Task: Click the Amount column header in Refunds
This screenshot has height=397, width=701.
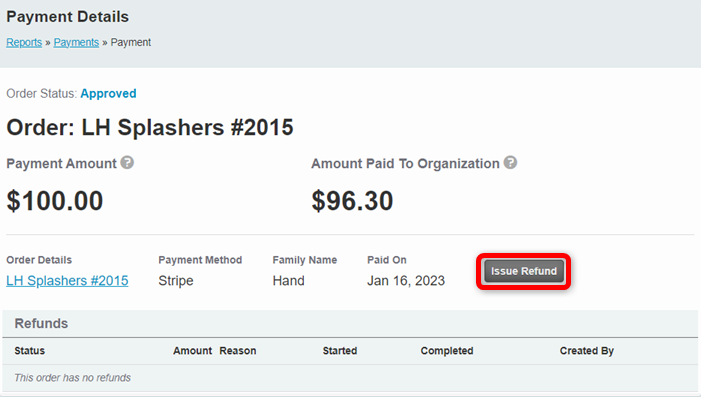Action: pyautogui.click(x=193, y=351)
